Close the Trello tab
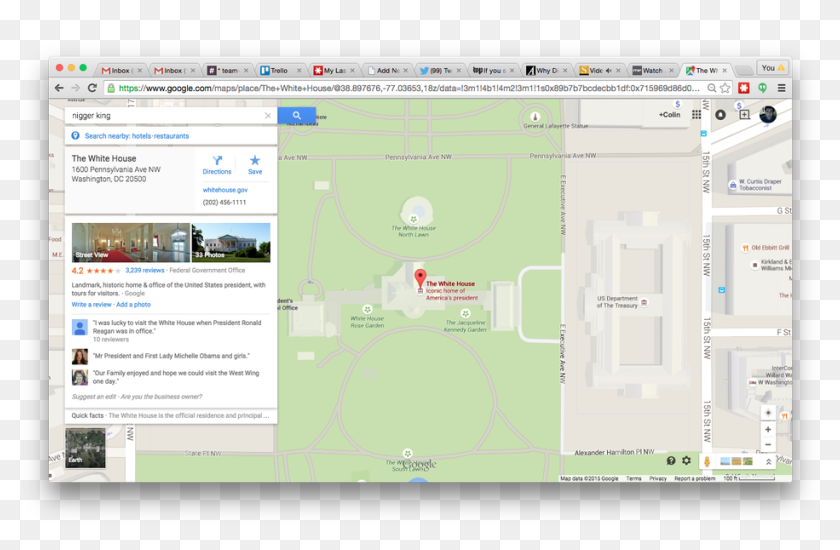The width and height of the screenshot is (840, 550). pyautogui.click(x=299, y=70)
